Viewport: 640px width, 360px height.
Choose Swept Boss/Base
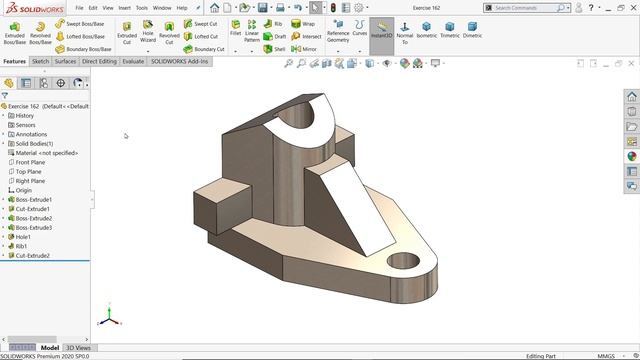(80, 24)
